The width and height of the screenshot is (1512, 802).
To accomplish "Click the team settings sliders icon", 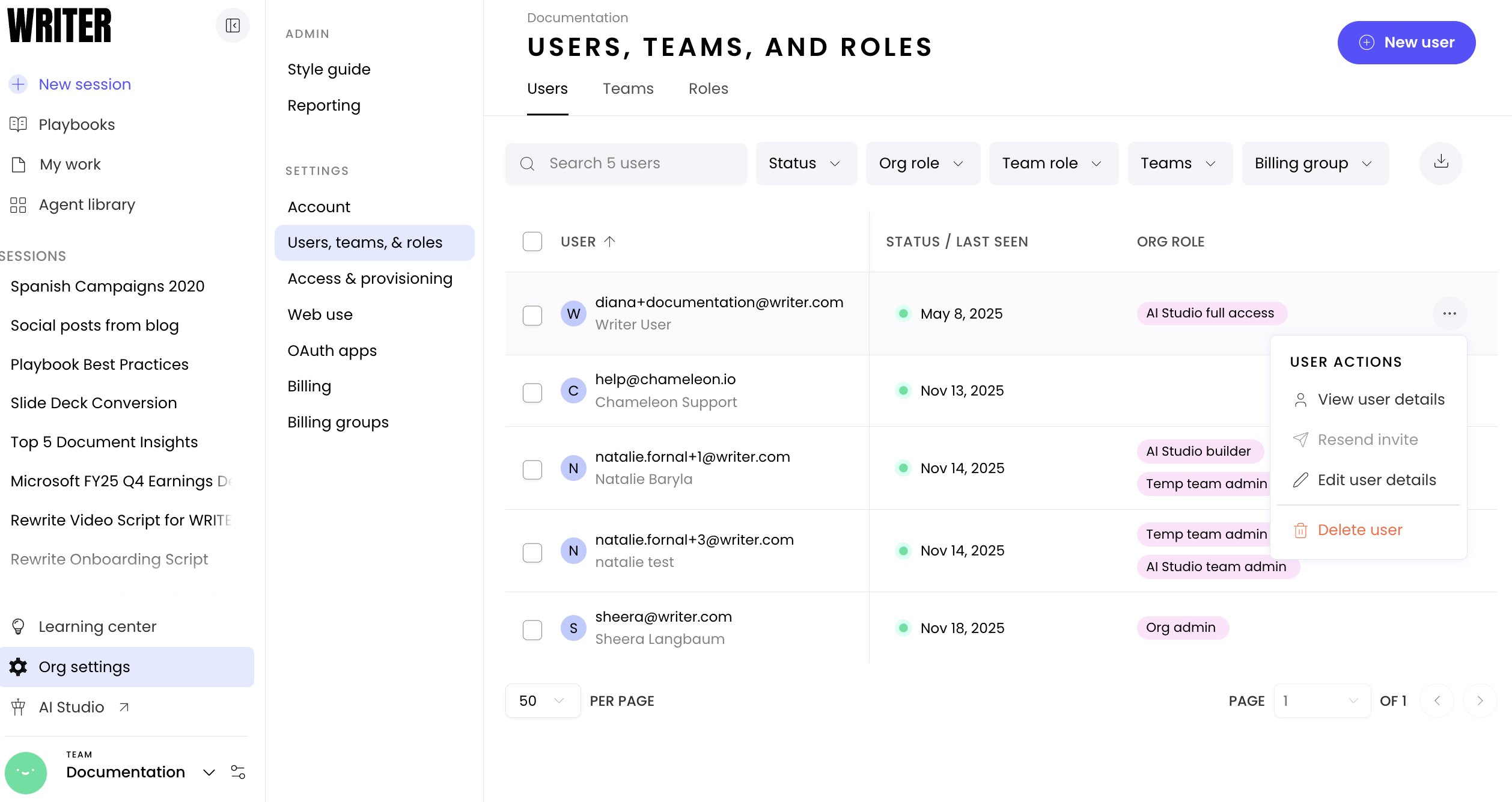I will (x=238, y=772).
